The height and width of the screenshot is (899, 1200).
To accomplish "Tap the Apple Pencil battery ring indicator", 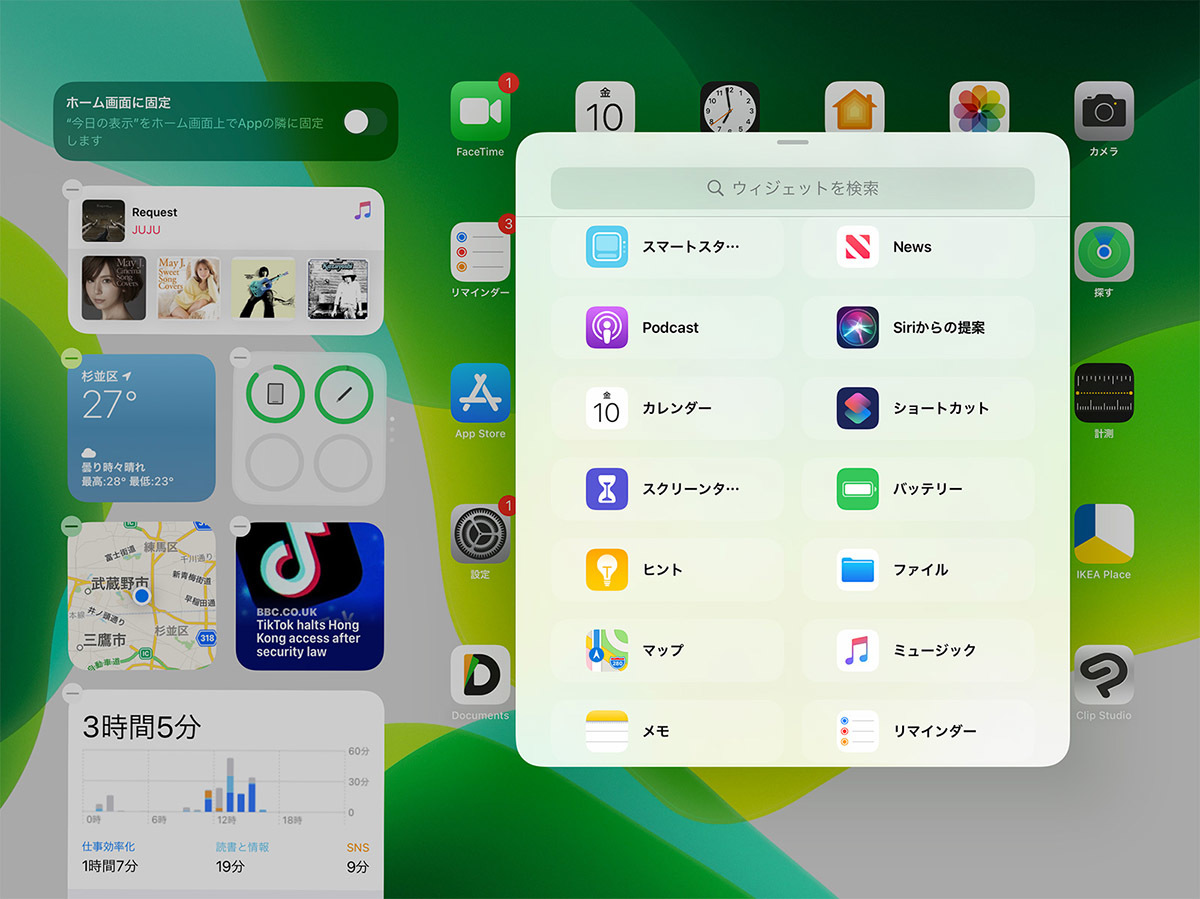I will point(344,394).
